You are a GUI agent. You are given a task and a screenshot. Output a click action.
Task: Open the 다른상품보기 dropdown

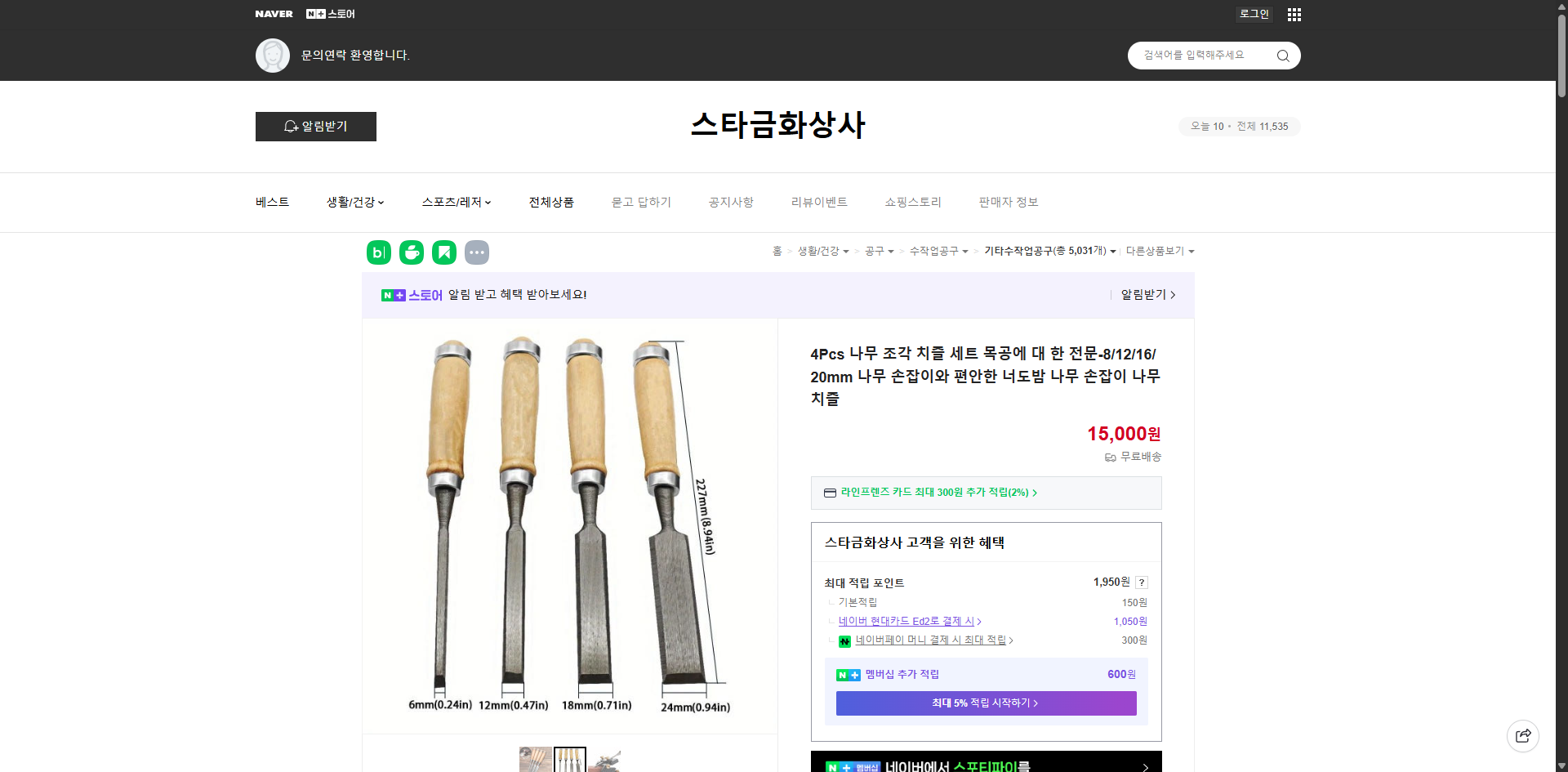coord(1159,252)
